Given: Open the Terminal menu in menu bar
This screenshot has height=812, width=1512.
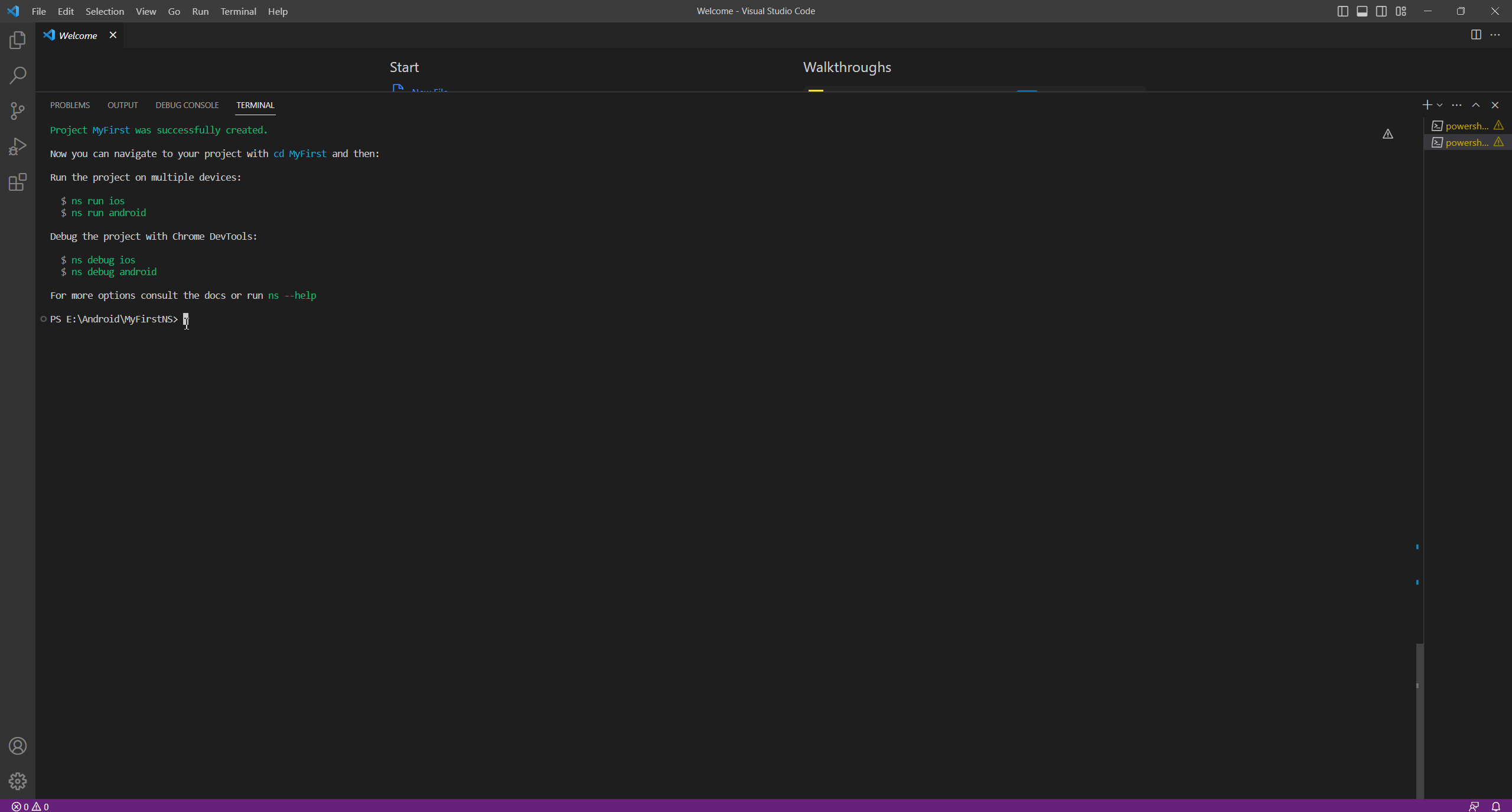Looking at the screenshot, I should (238, 11).
